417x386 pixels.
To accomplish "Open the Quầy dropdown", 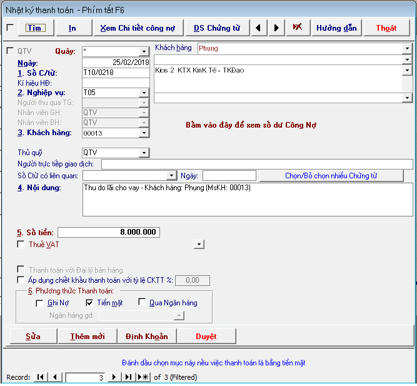I will [x=144, y=51].
